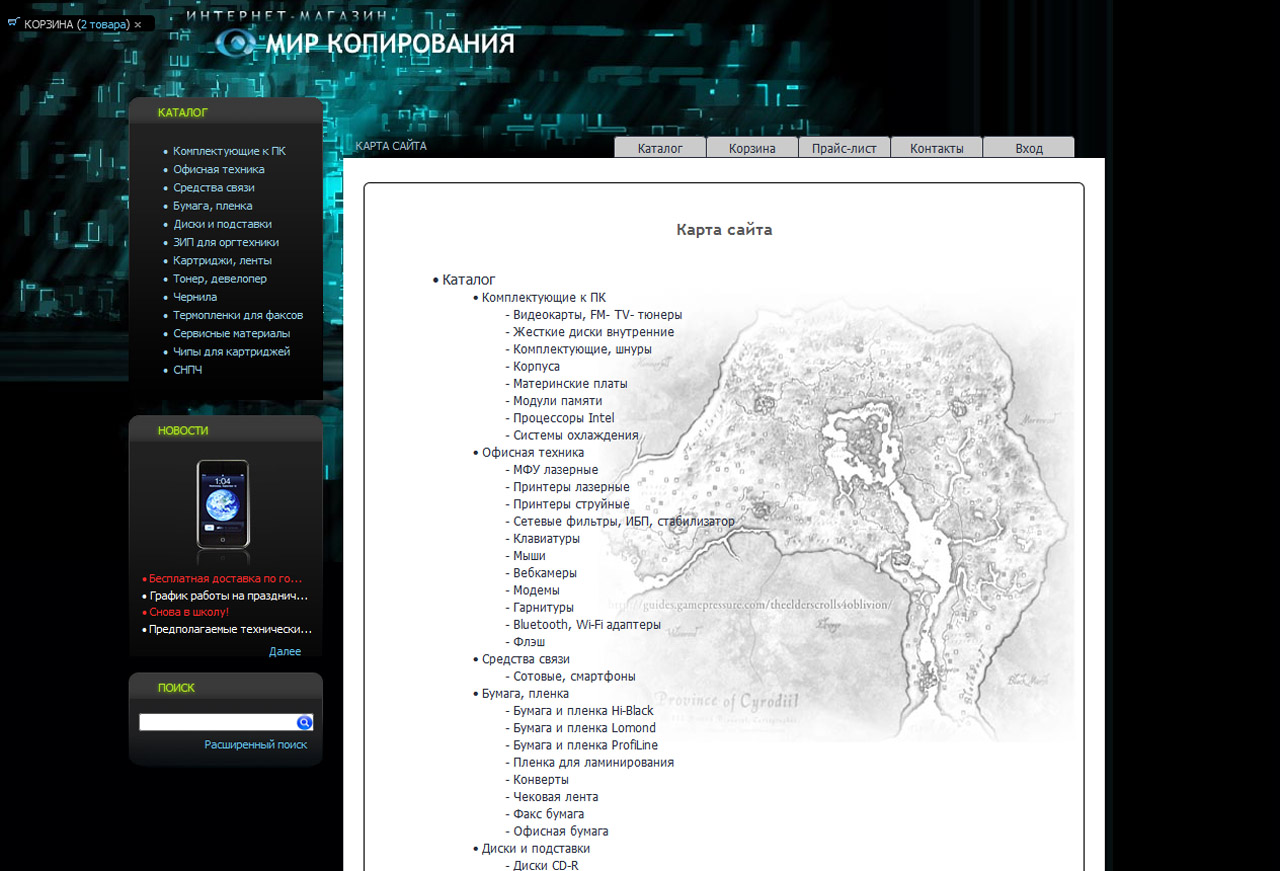Open the Принтеры лазерные site map entry
This screenshot has width=1280, height=871.
point(571,487)
